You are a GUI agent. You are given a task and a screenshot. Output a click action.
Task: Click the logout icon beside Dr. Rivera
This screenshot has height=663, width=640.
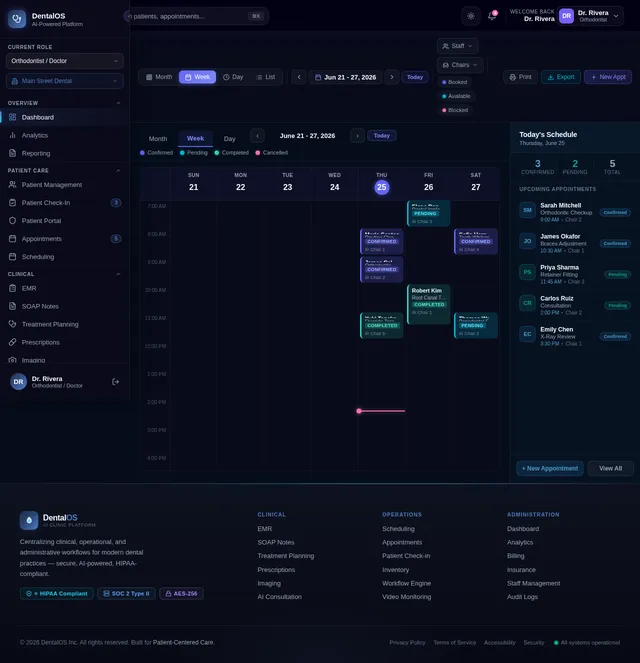115,382
